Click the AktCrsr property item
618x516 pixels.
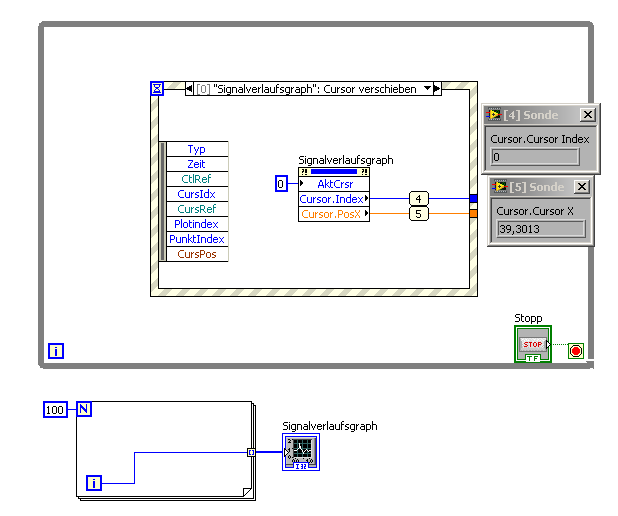coord(334,184)
